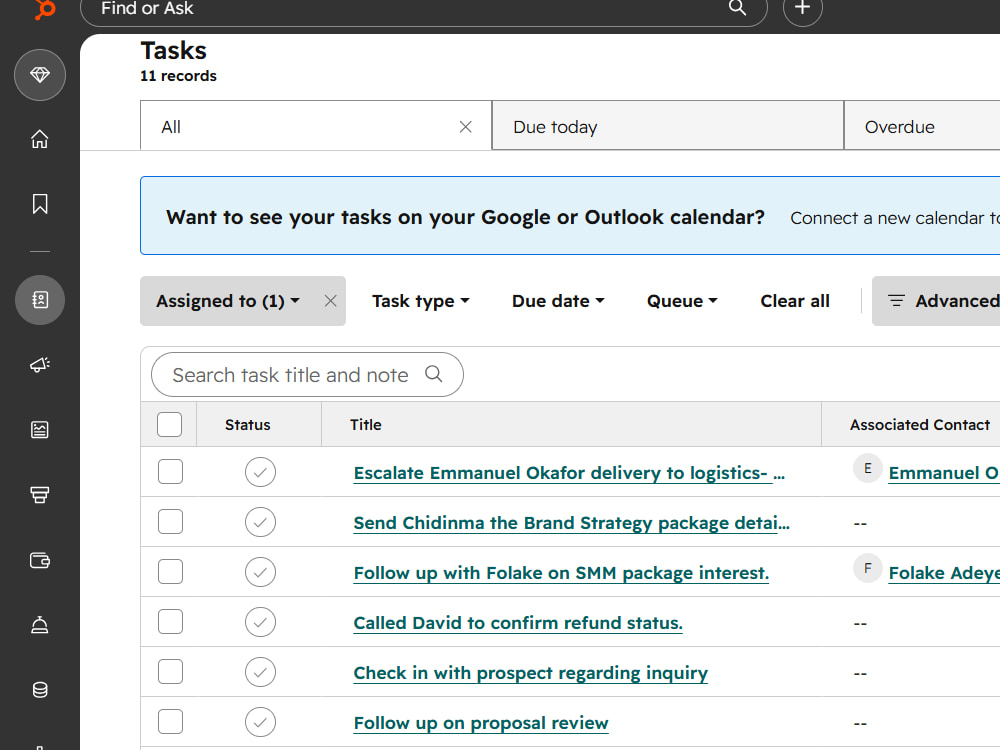Open task Send Chidinma the Brand Strategy package
The height and width of the screenshot is (750, 1000).
point(571,523)
